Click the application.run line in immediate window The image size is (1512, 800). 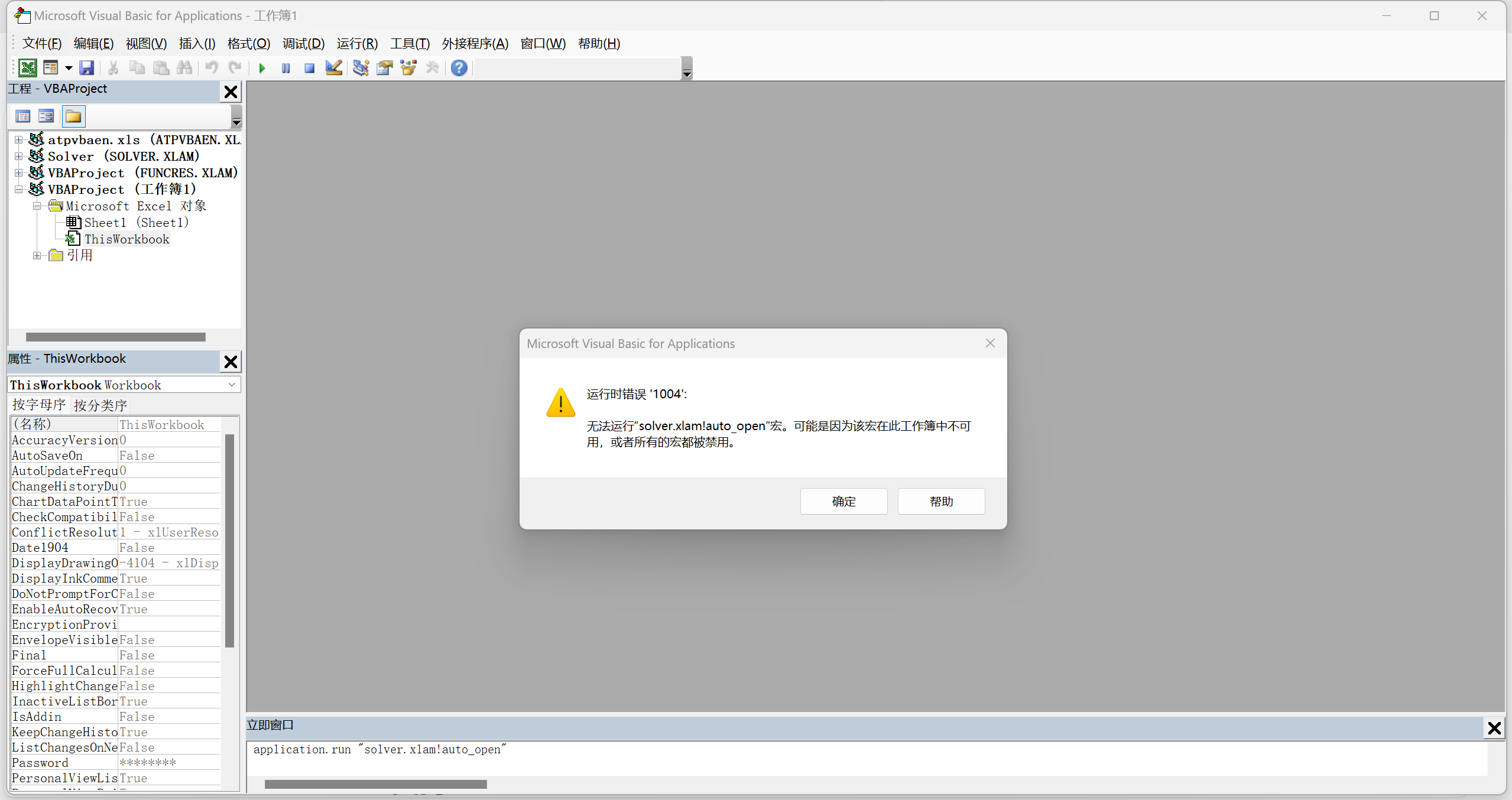[380, 749]
